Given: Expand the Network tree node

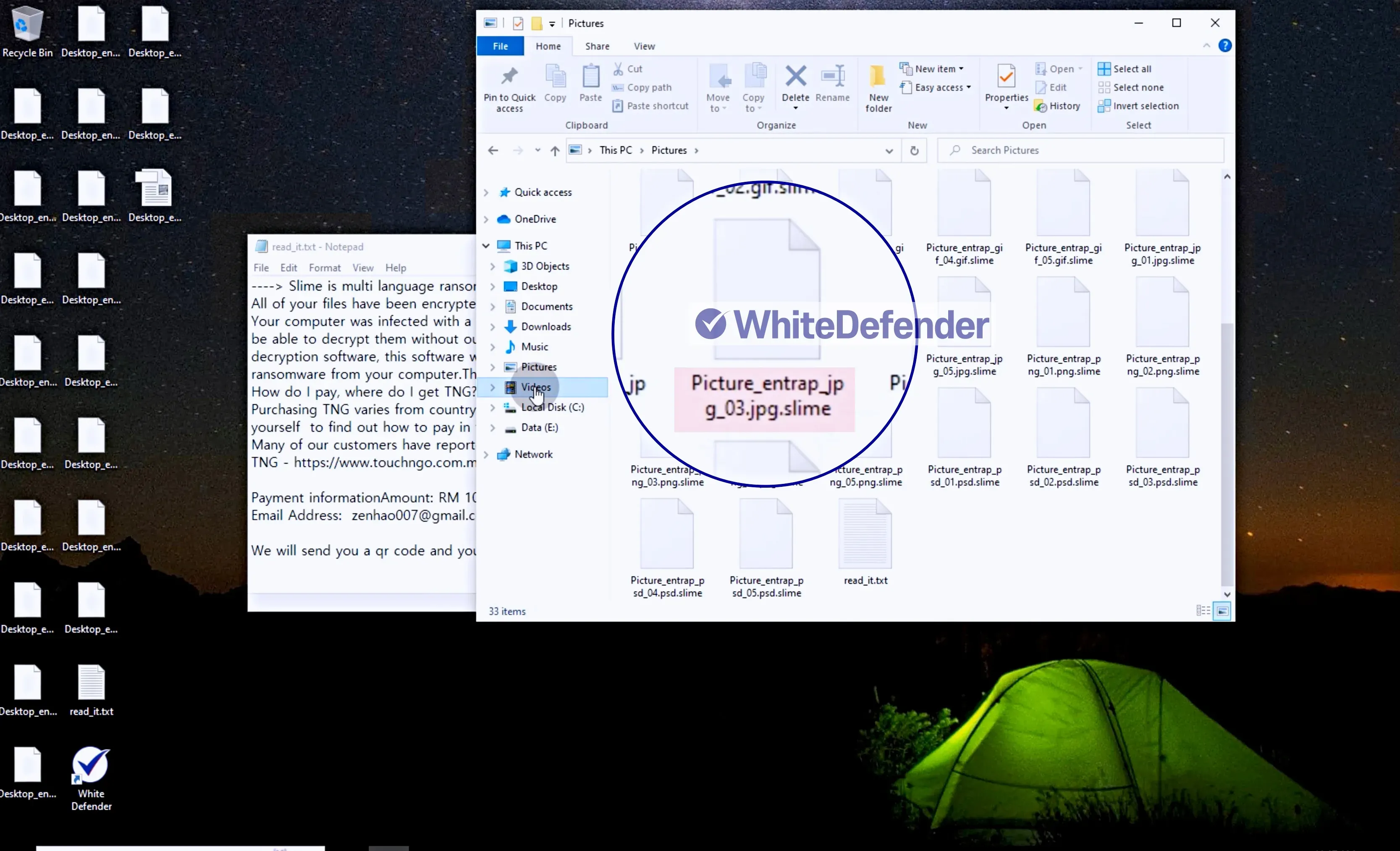Looking at the screenshot, I should pyautogui.click(x=486, y=454).
